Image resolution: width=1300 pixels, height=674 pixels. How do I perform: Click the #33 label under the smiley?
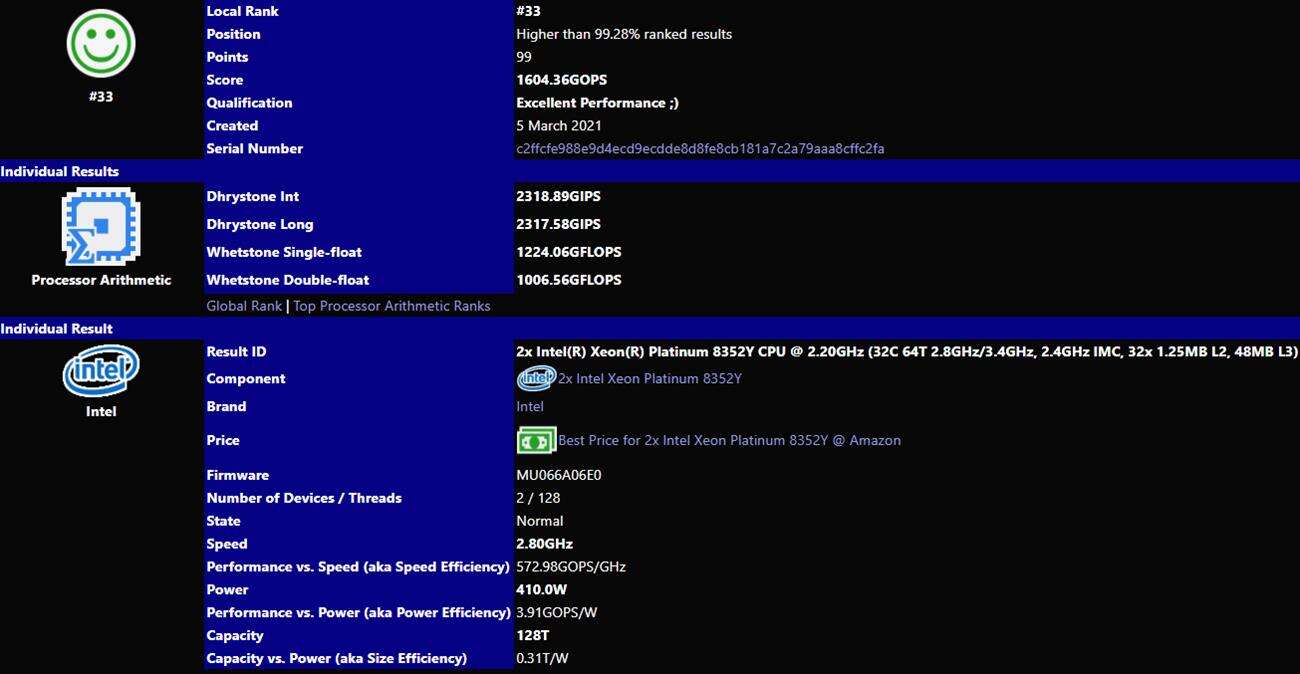101,97
